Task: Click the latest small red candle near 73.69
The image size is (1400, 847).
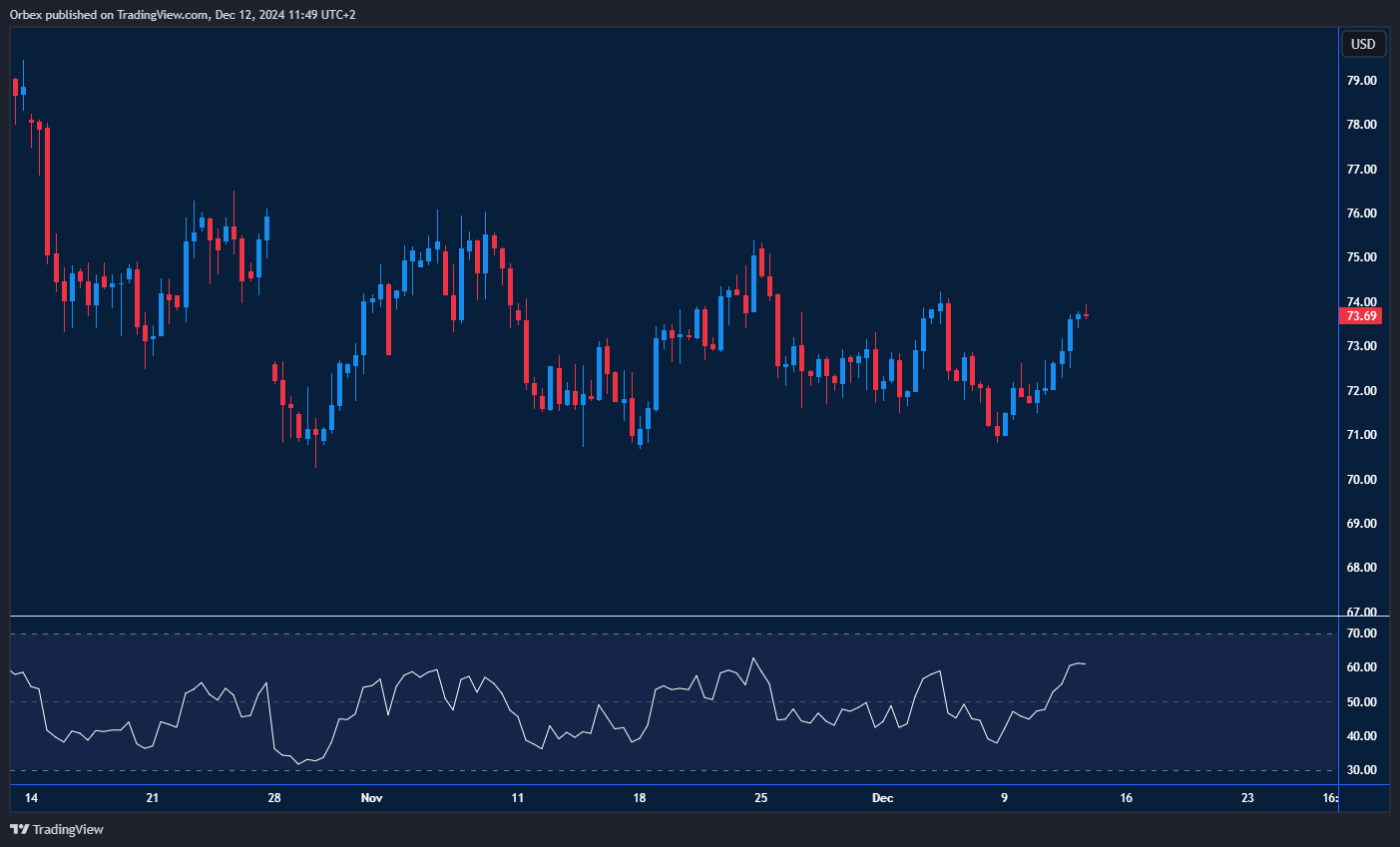Action: (x=1086, y=315)
